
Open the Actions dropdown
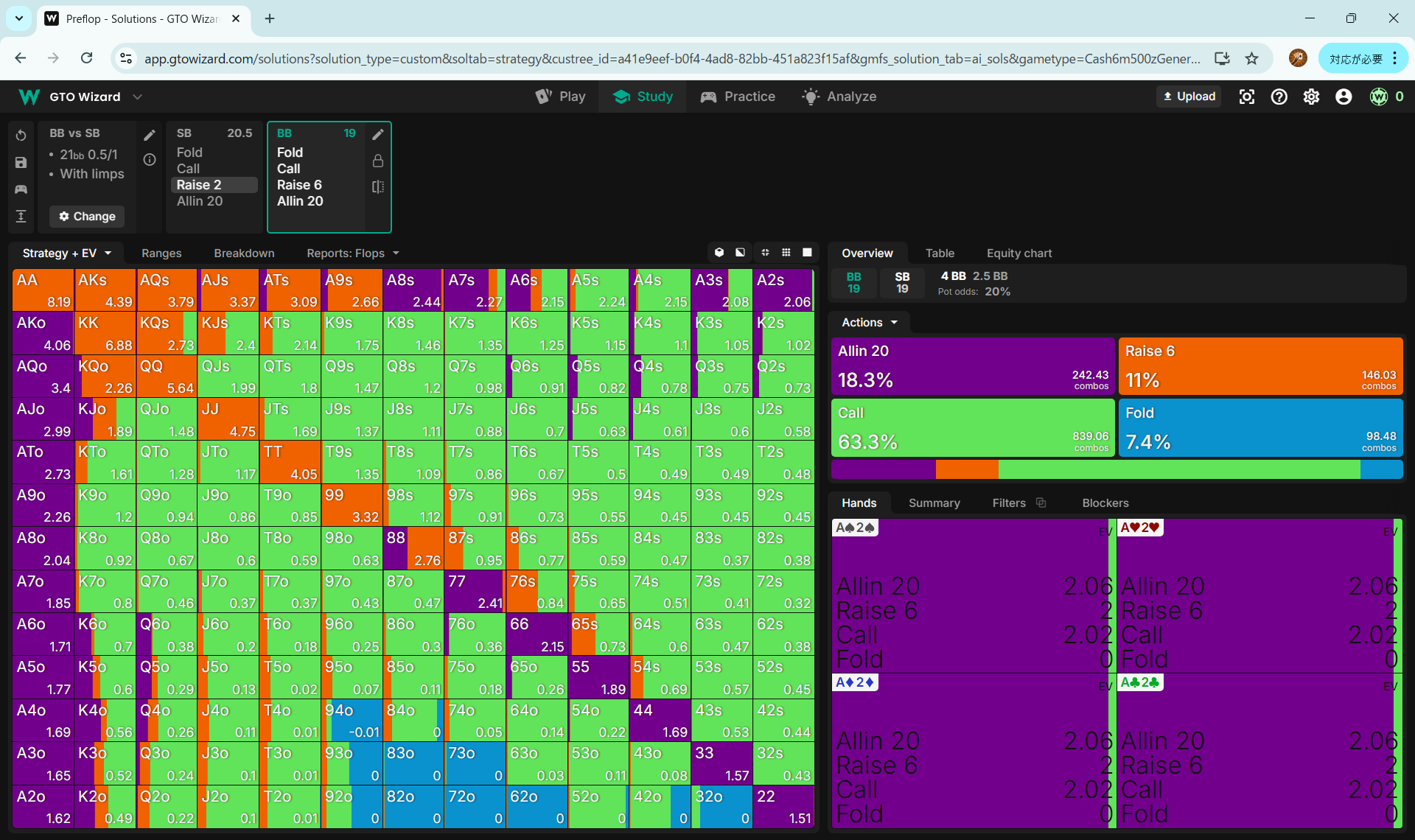tap(870, 322)
